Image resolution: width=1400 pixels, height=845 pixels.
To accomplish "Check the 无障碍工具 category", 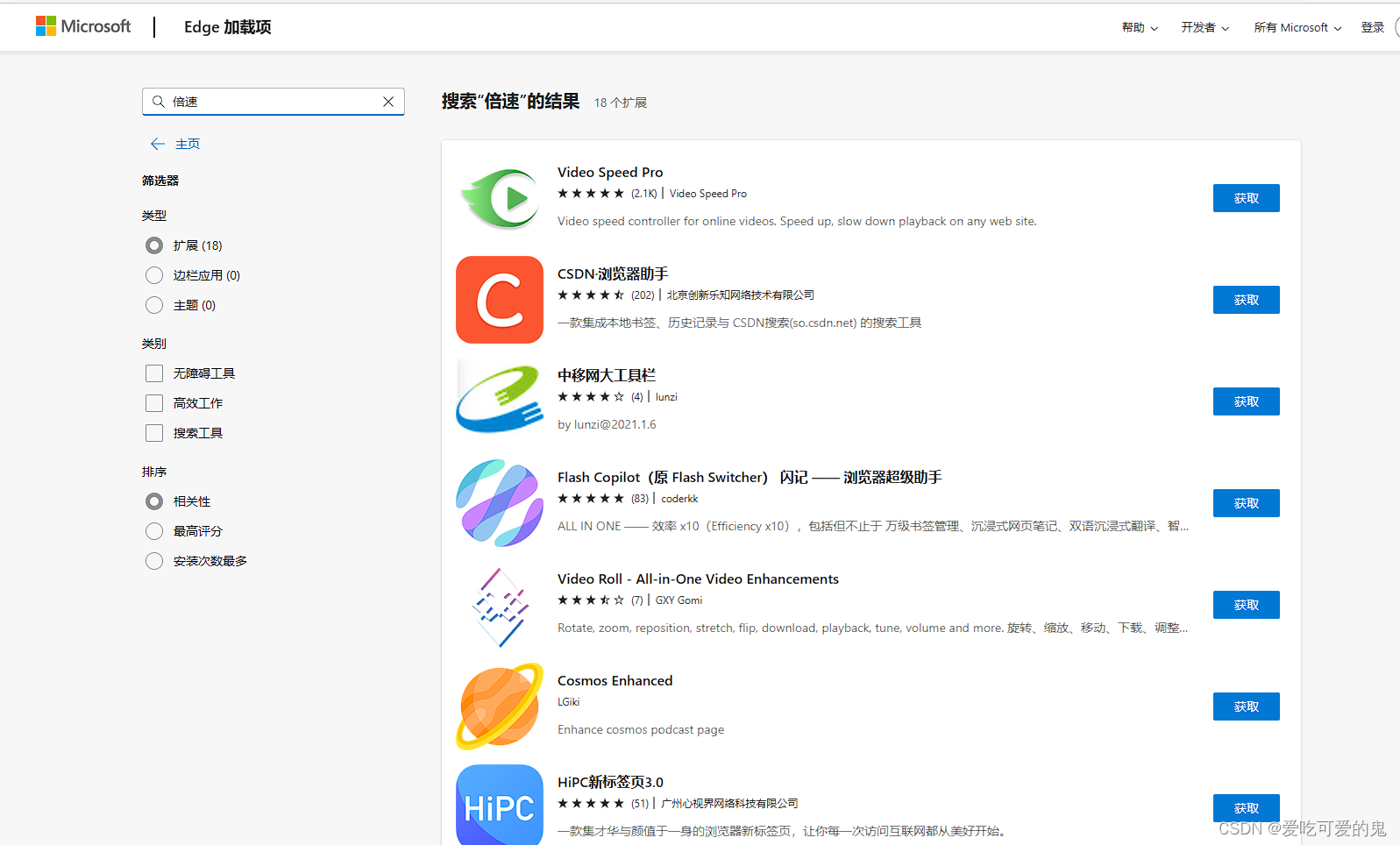I will [x=154, y=373].
